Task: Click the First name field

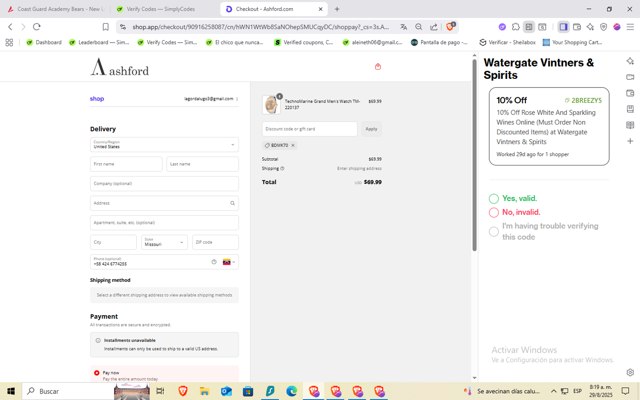Action: click(126, 164)
